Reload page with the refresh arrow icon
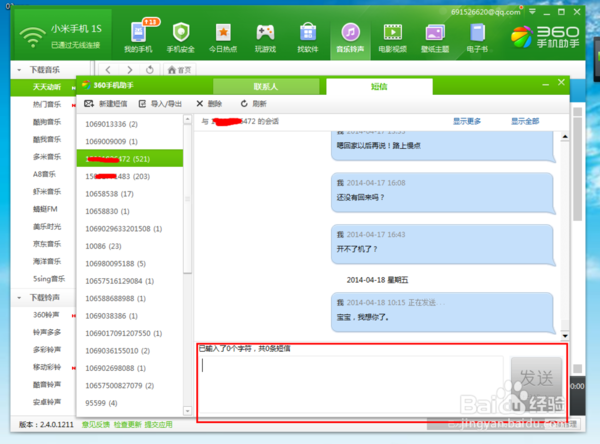600x444 pixels. point(150,70)
